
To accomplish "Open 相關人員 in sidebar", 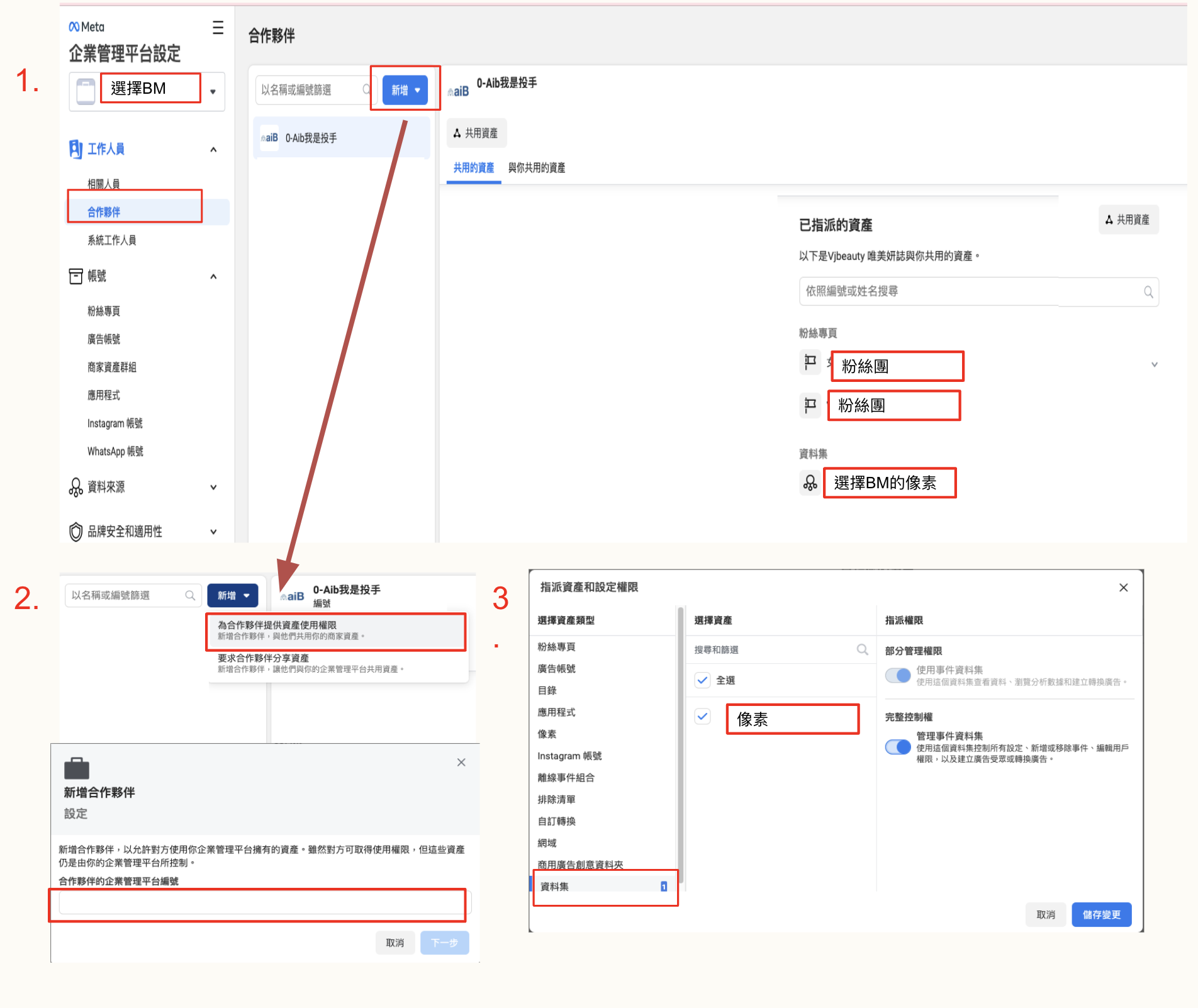I will tap(103, 184).
